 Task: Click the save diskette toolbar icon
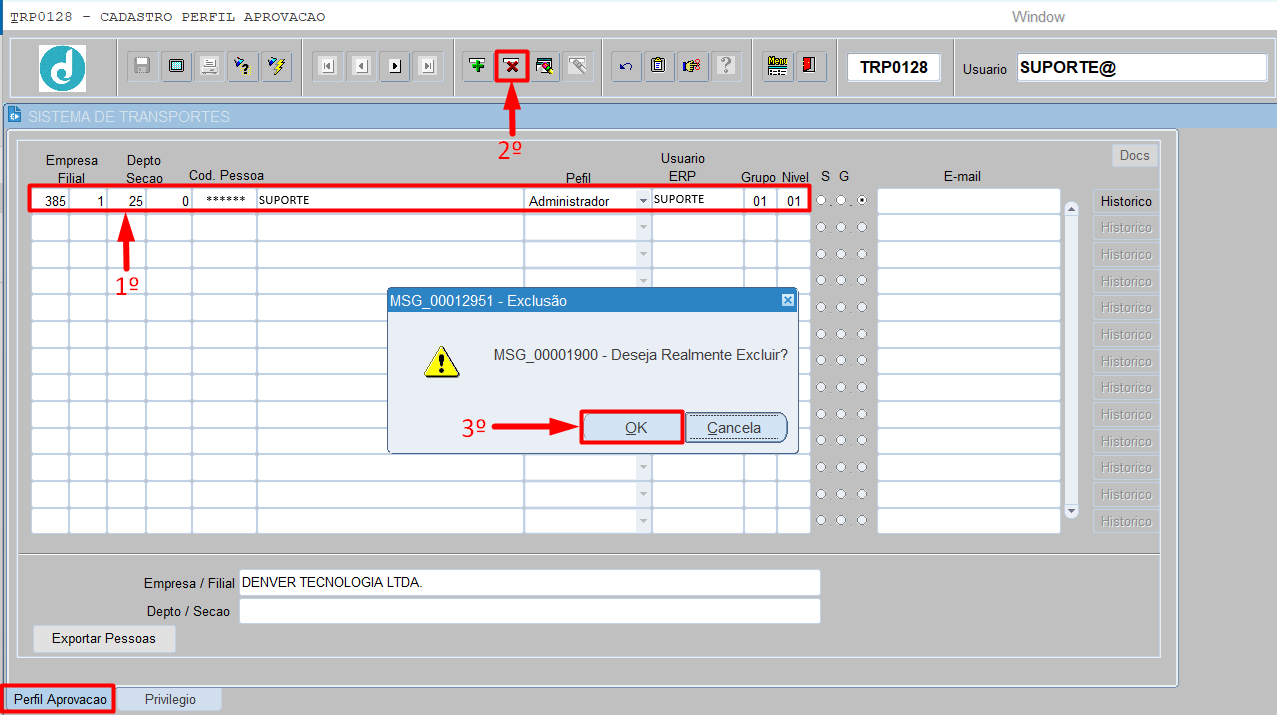coord(142,66)
